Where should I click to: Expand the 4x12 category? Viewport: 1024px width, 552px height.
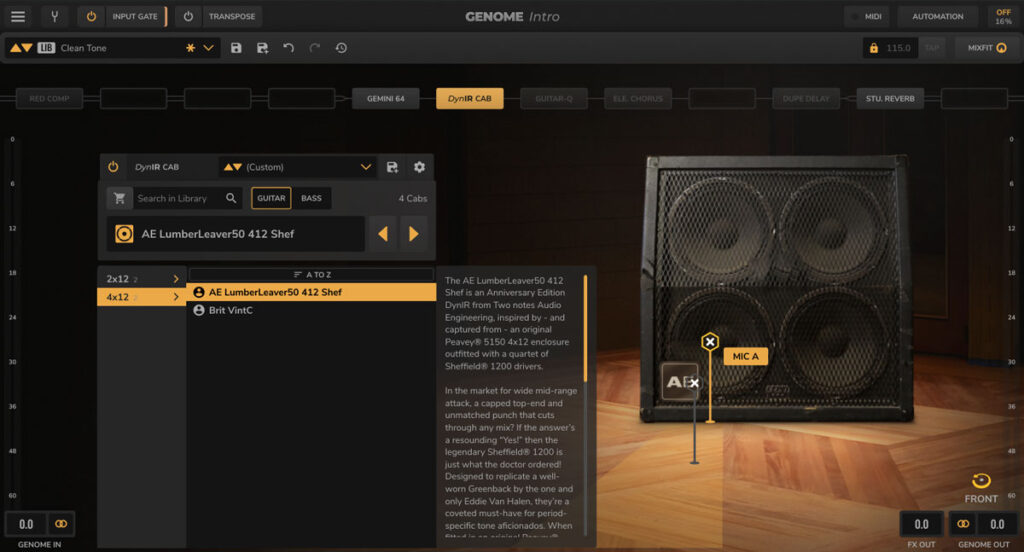tap(142, 297)
